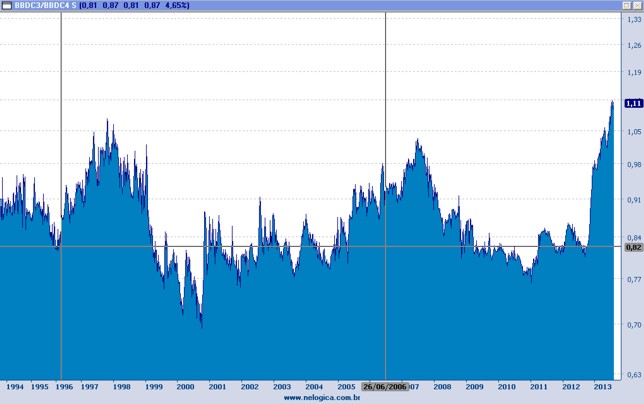Click the 1,11 current price label

tap(632, 103)
